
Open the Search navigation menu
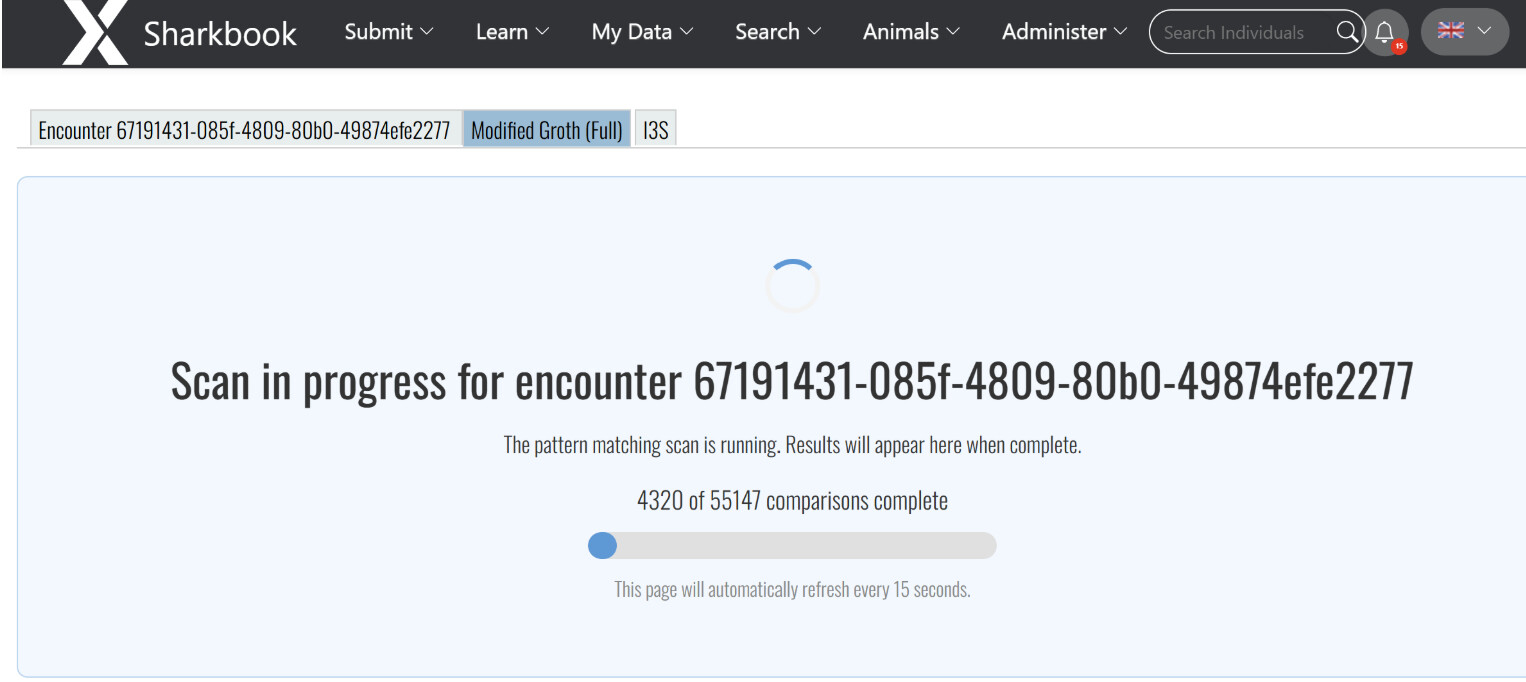coord(778,32)
